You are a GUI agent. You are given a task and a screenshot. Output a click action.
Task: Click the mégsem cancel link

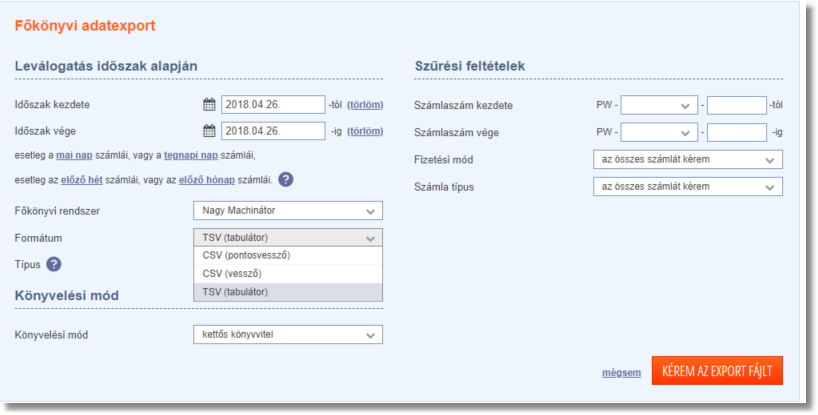621,372
